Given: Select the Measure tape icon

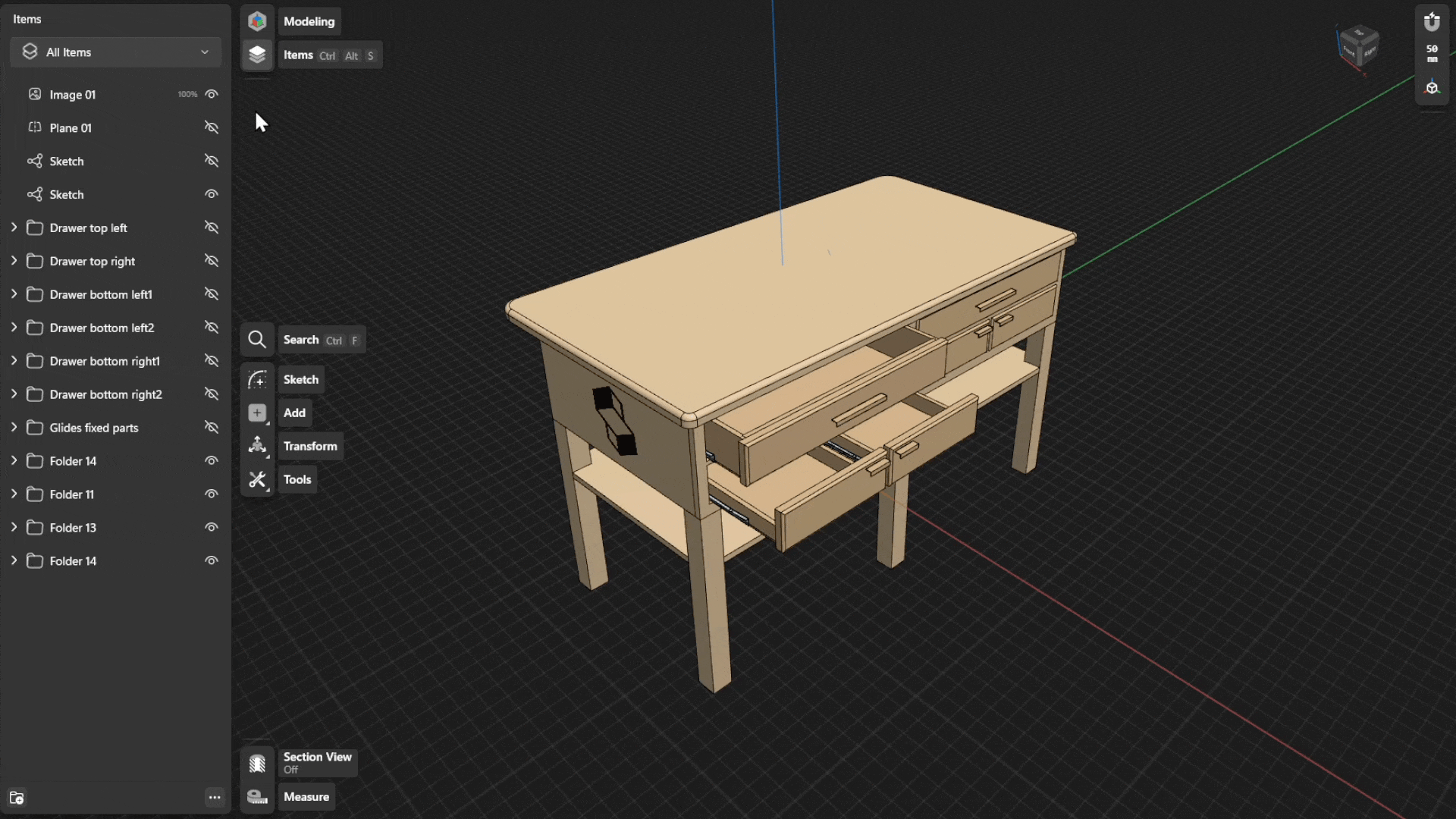Looking at the screenshot, I should (x=257, y=796).
